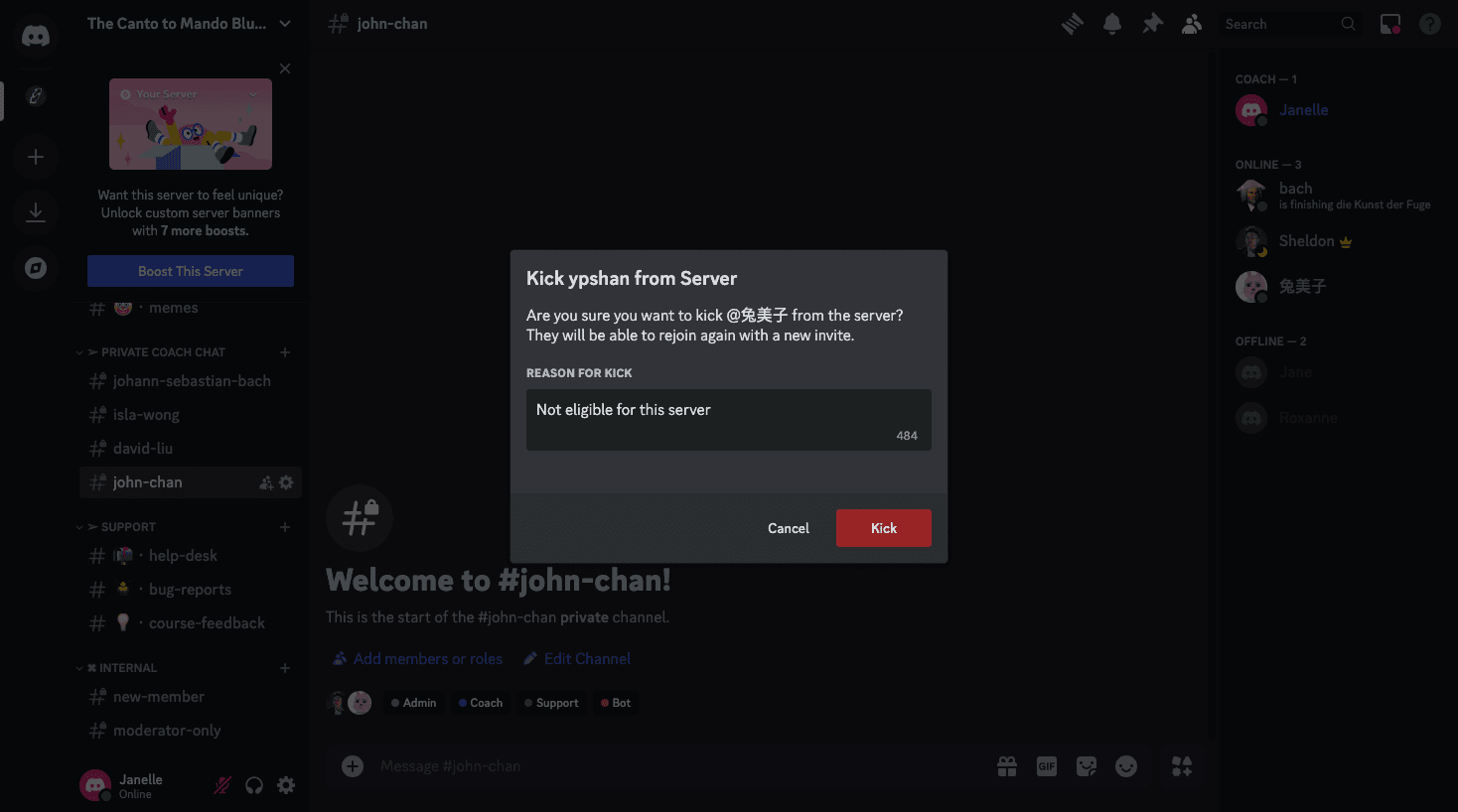Open Help question mark icon

(x=1430, y=24)
